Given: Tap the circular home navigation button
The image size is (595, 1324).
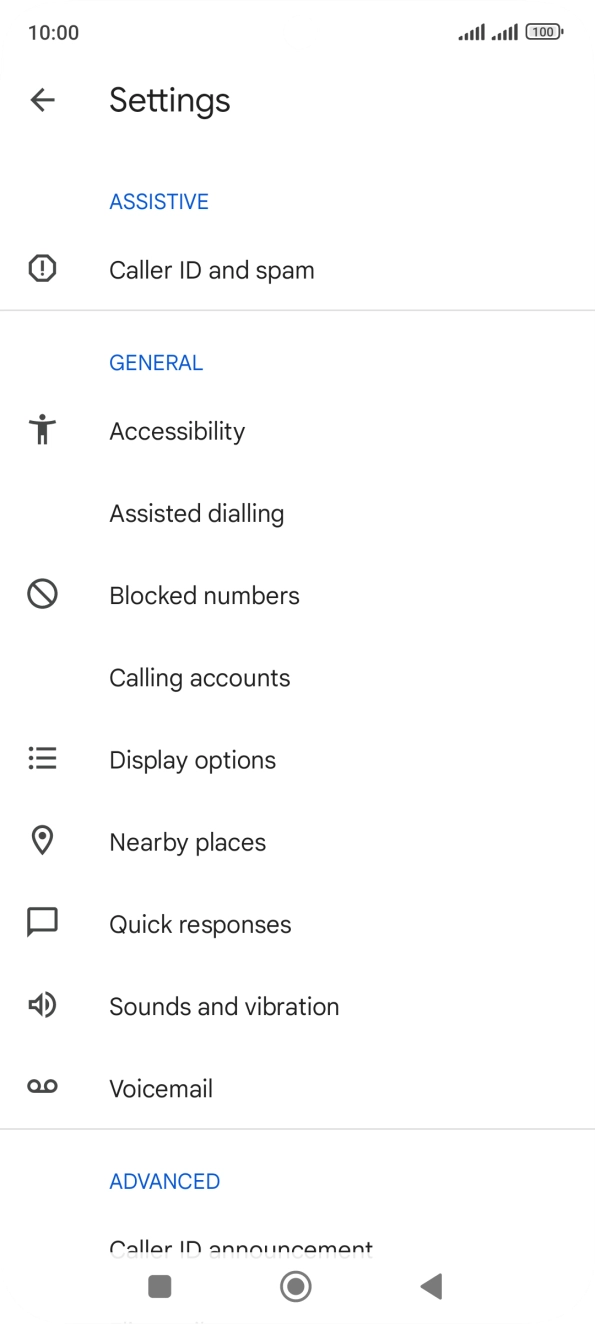Looking at the screenshot, I should pos(295,1287).
